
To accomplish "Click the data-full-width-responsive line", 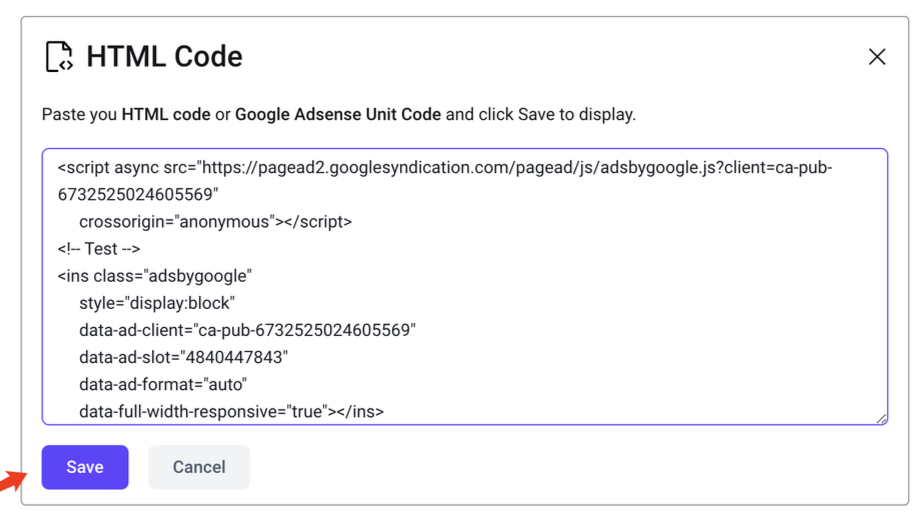I will click(x=231, y=411).
